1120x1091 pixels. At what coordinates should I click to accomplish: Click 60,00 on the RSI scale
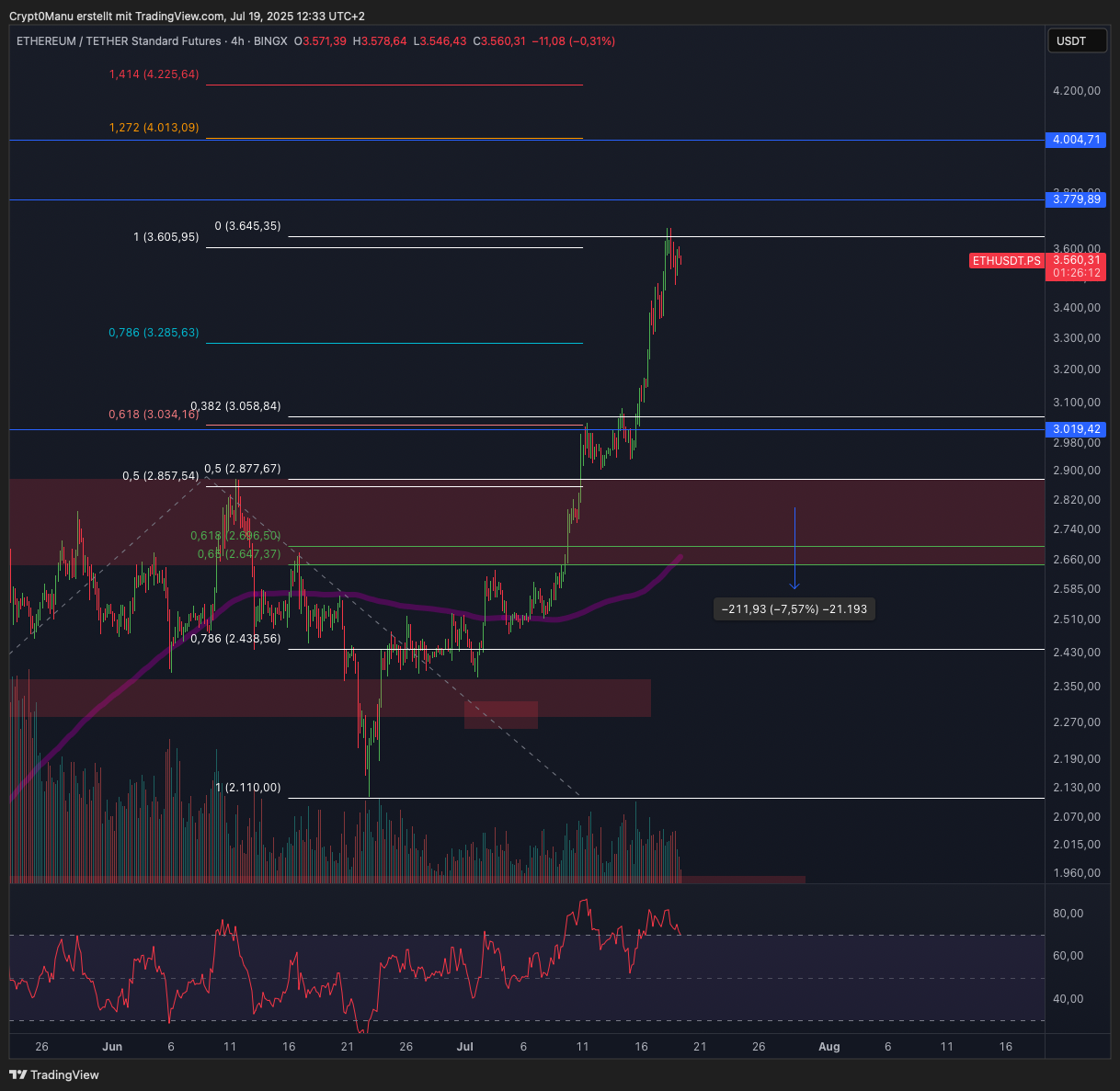tap(1068, 955)
